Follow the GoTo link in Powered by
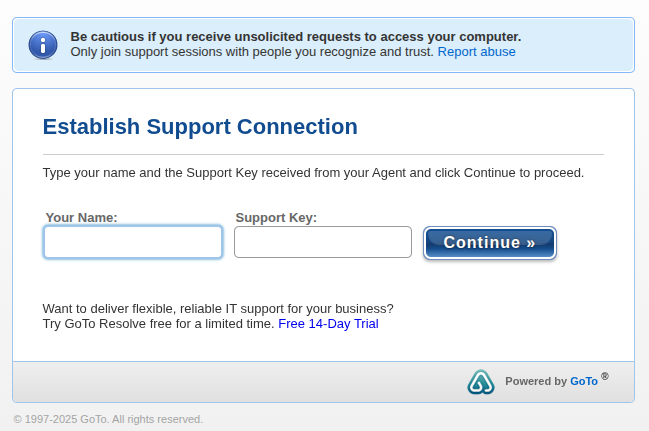 tap(584, 381)
